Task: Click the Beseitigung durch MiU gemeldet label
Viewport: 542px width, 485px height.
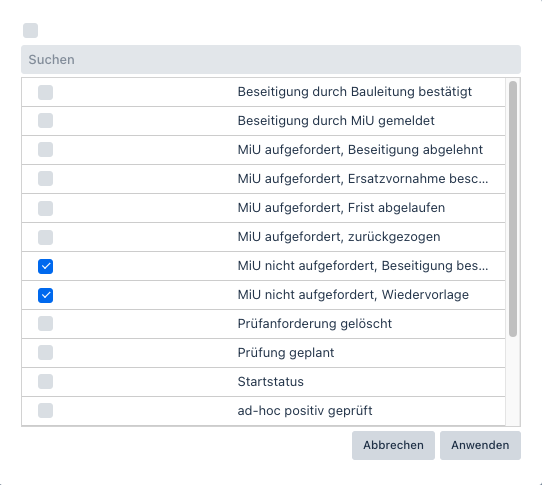Action: pos(336,121)
